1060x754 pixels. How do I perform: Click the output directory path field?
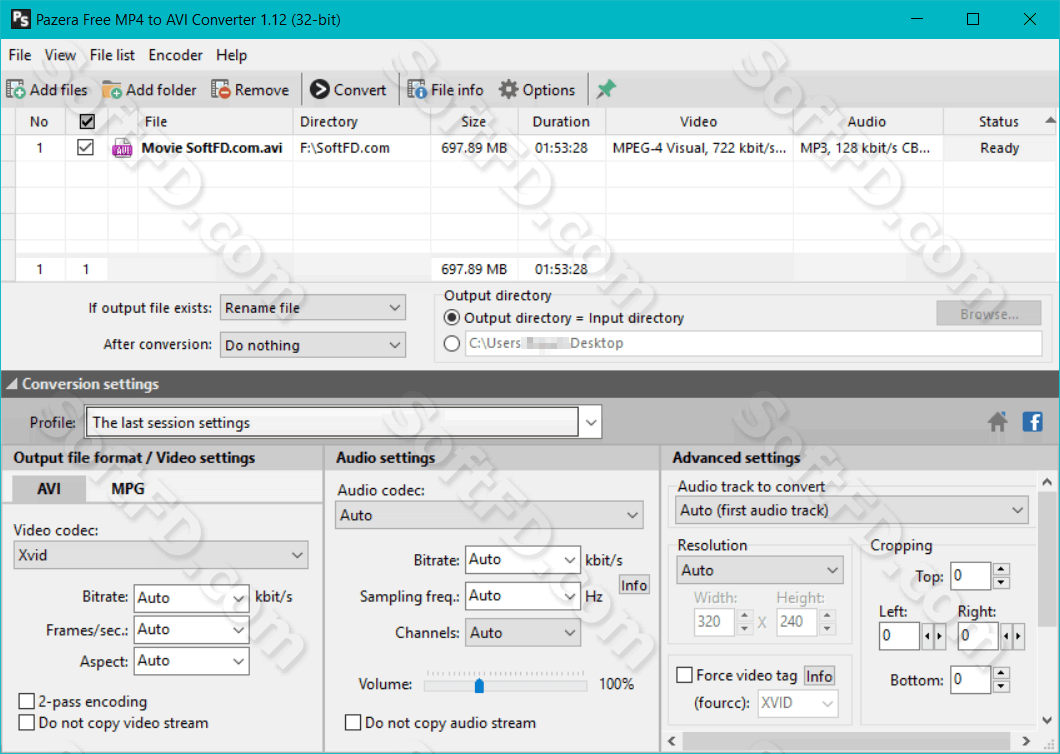coord(753,344)
